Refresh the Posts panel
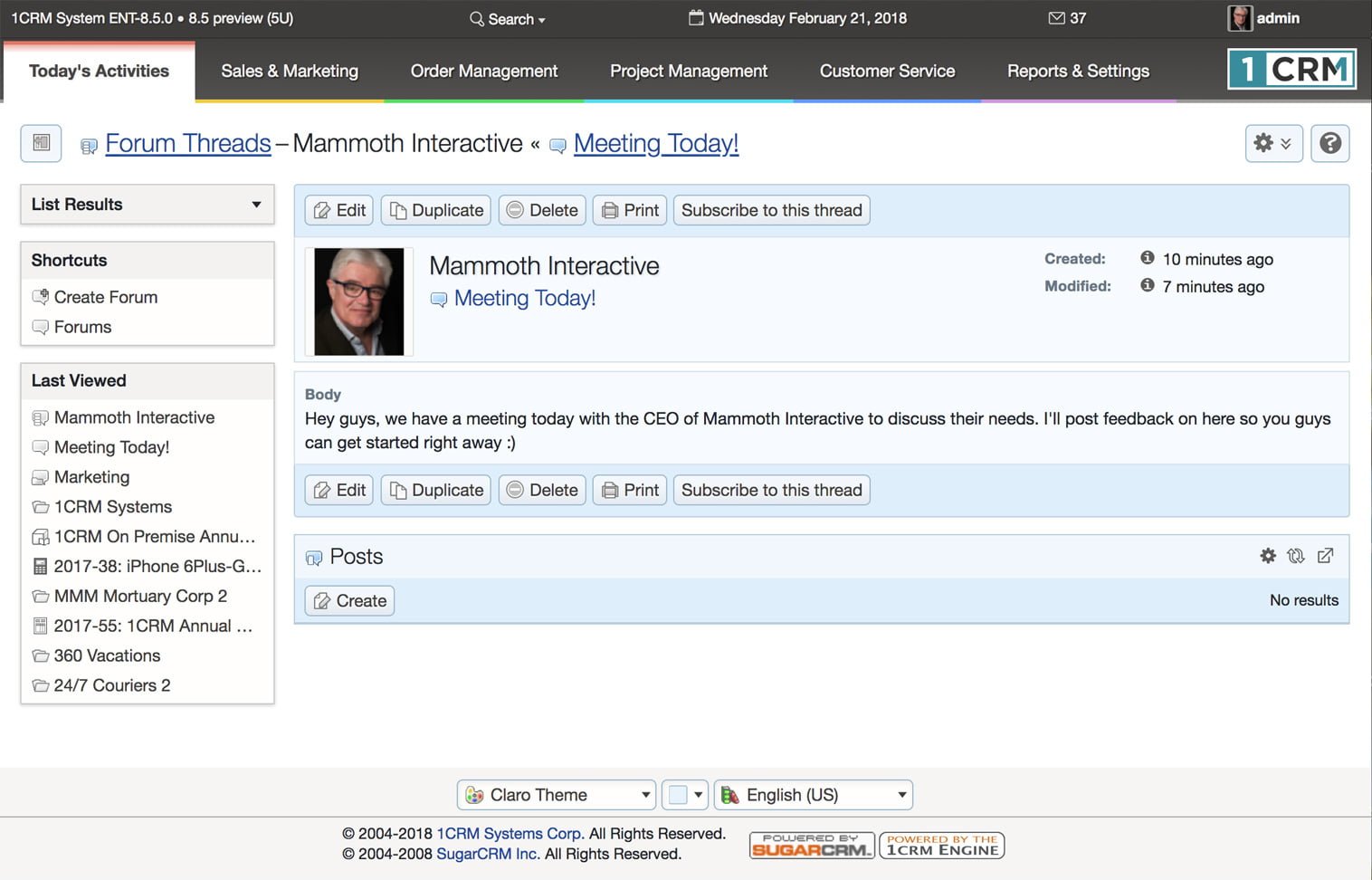The height and width of the screenshot is (880, 1372). tap(1296, 556)
